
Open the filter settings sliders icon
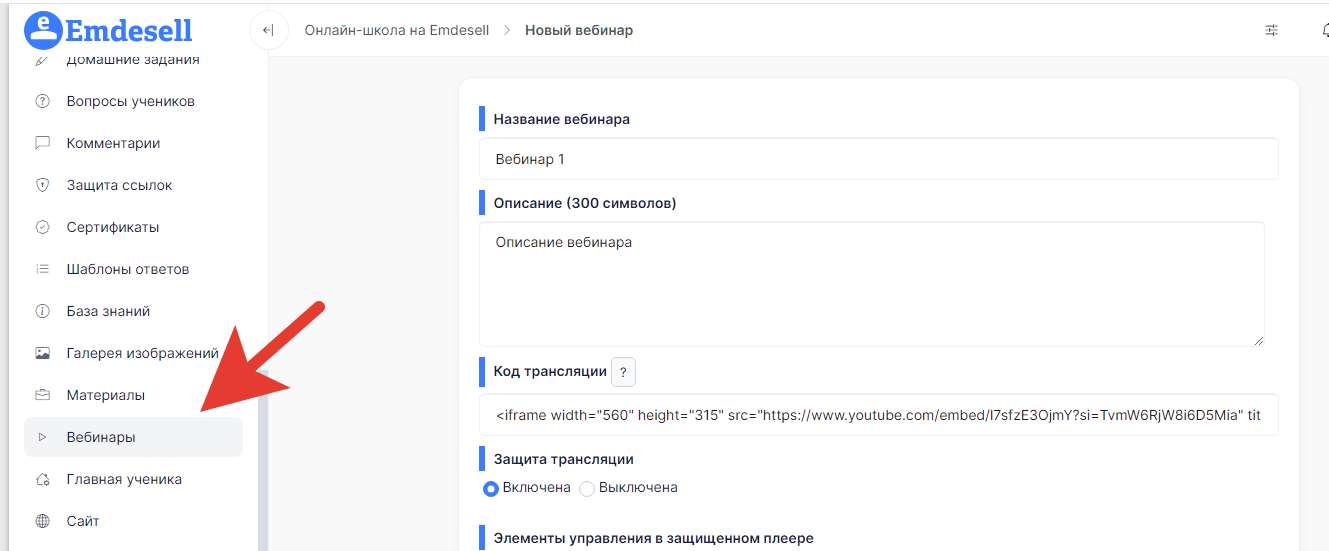click(1271, 30)
